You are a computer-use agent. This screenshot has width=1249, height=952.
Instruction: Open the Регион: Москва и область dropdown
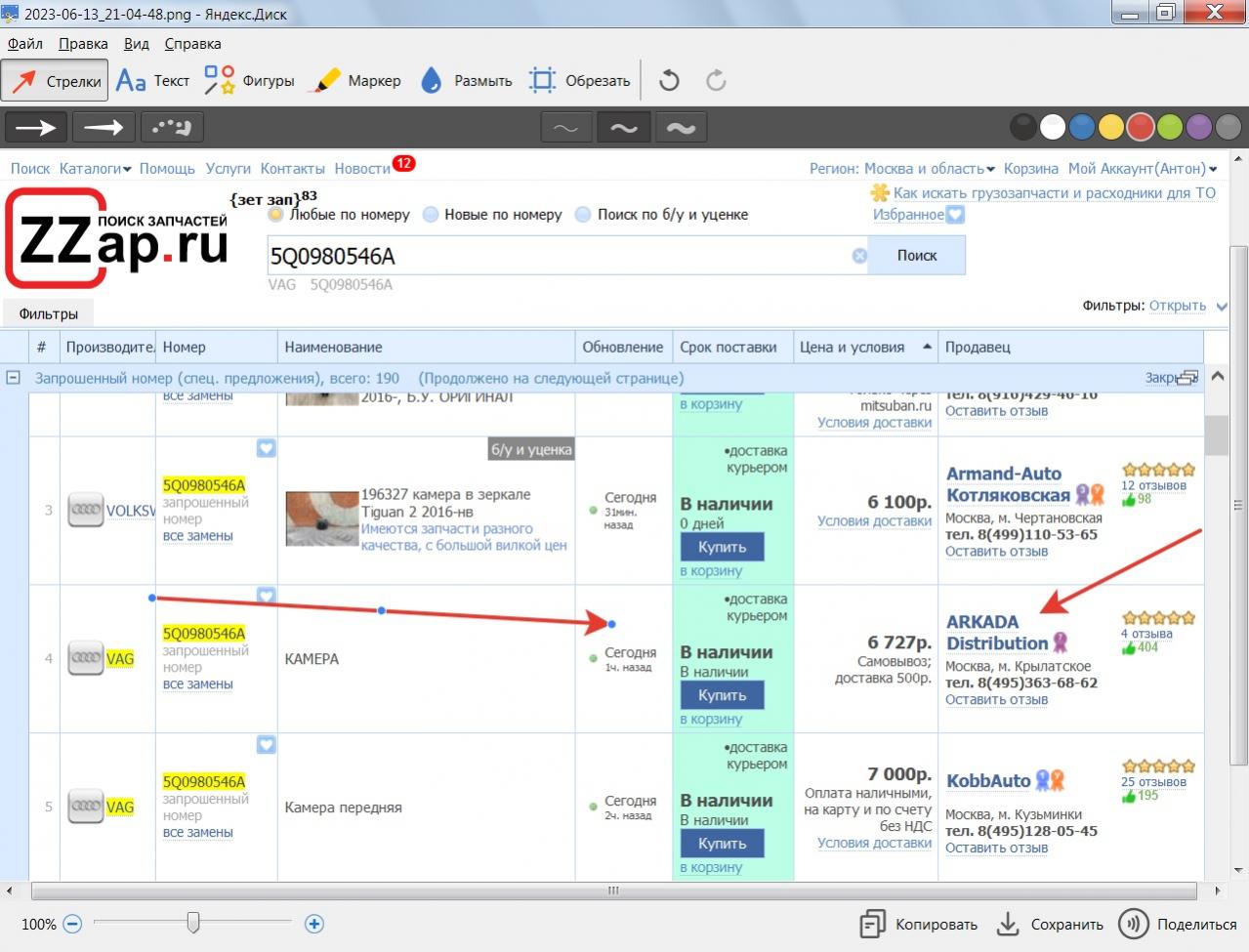point(902,169)
